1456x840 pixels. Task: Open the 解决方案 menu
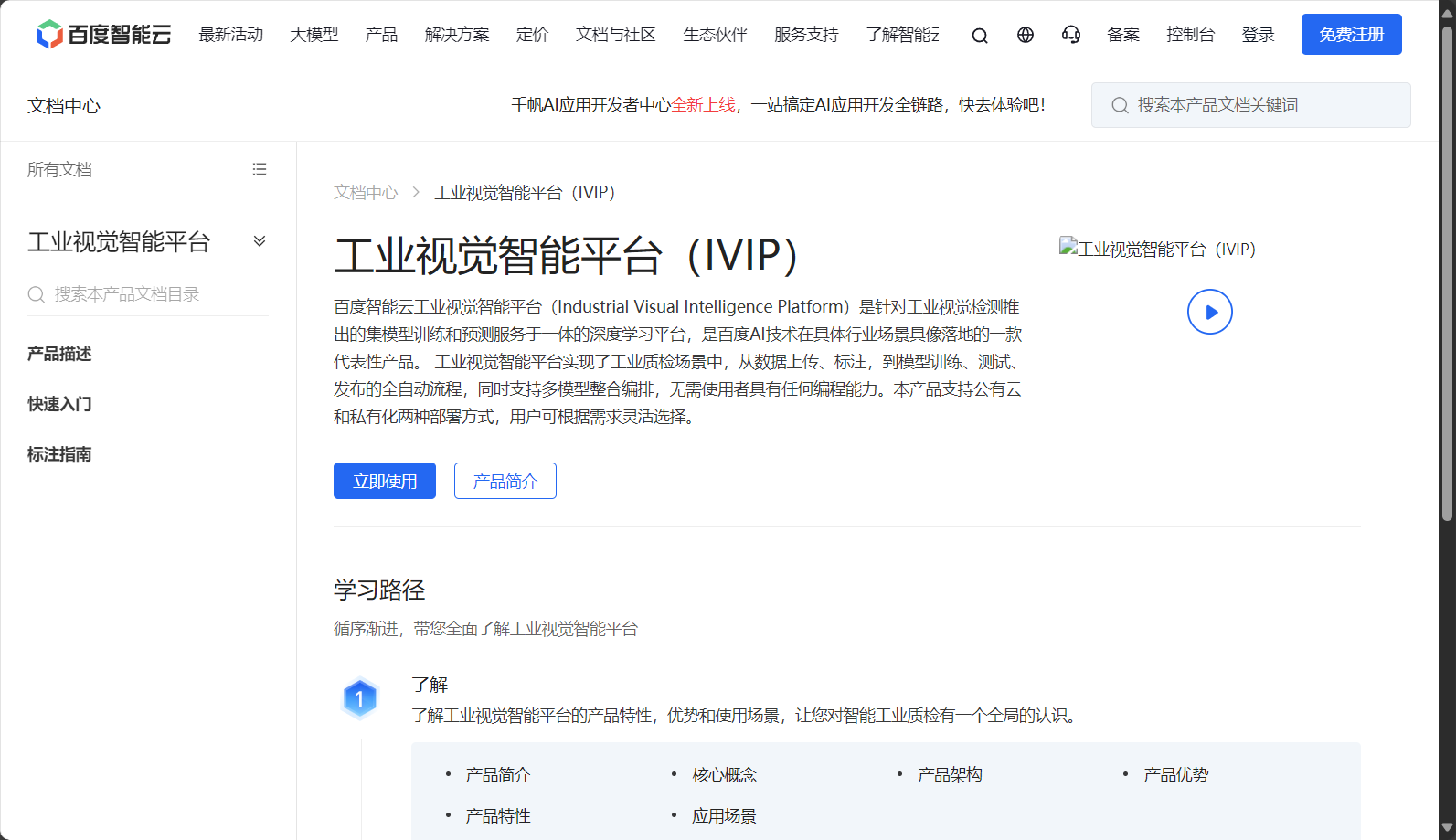click(457, 35)
